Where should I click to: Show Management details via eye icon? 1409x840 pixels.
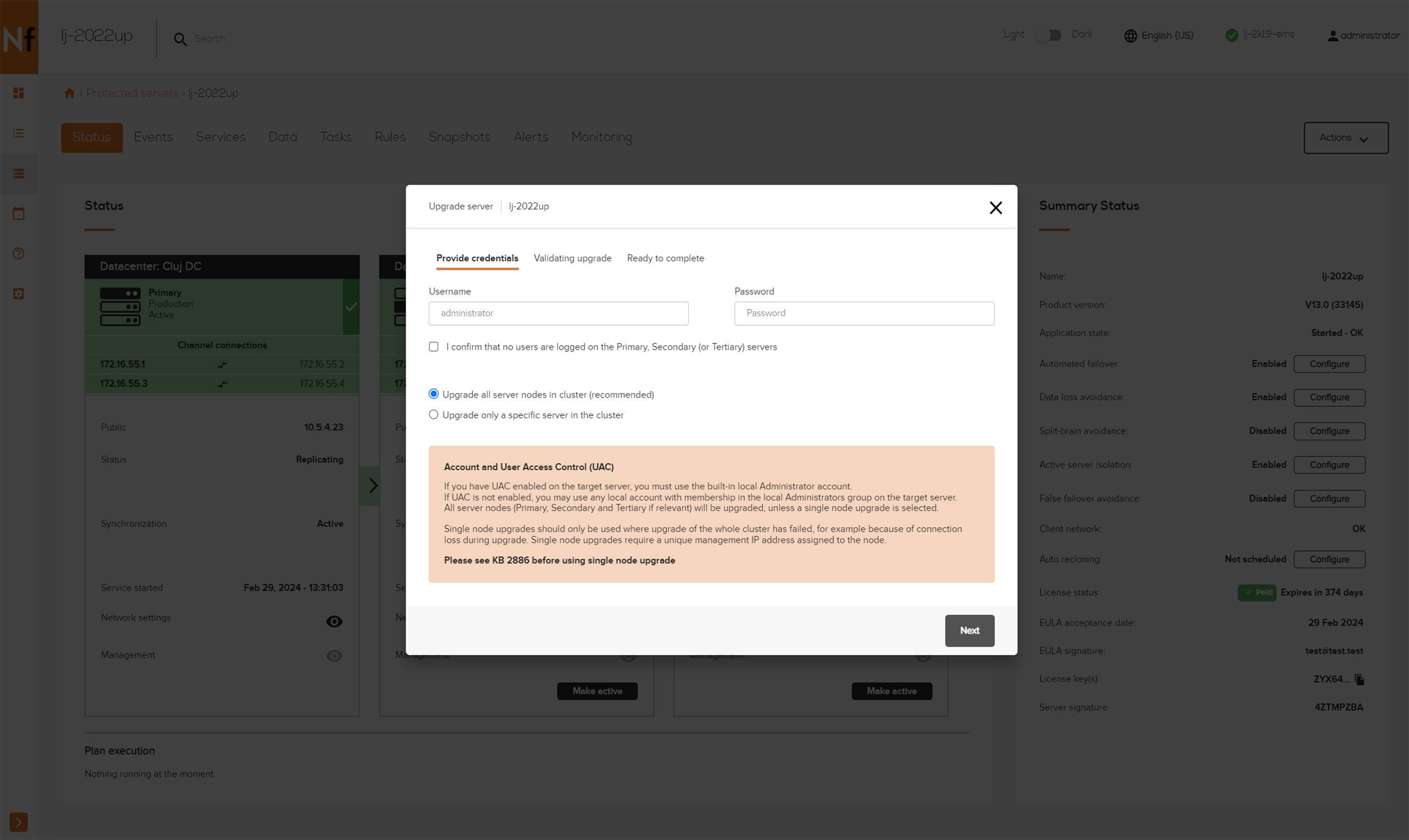pyautogui.click(x=334, y=656)
